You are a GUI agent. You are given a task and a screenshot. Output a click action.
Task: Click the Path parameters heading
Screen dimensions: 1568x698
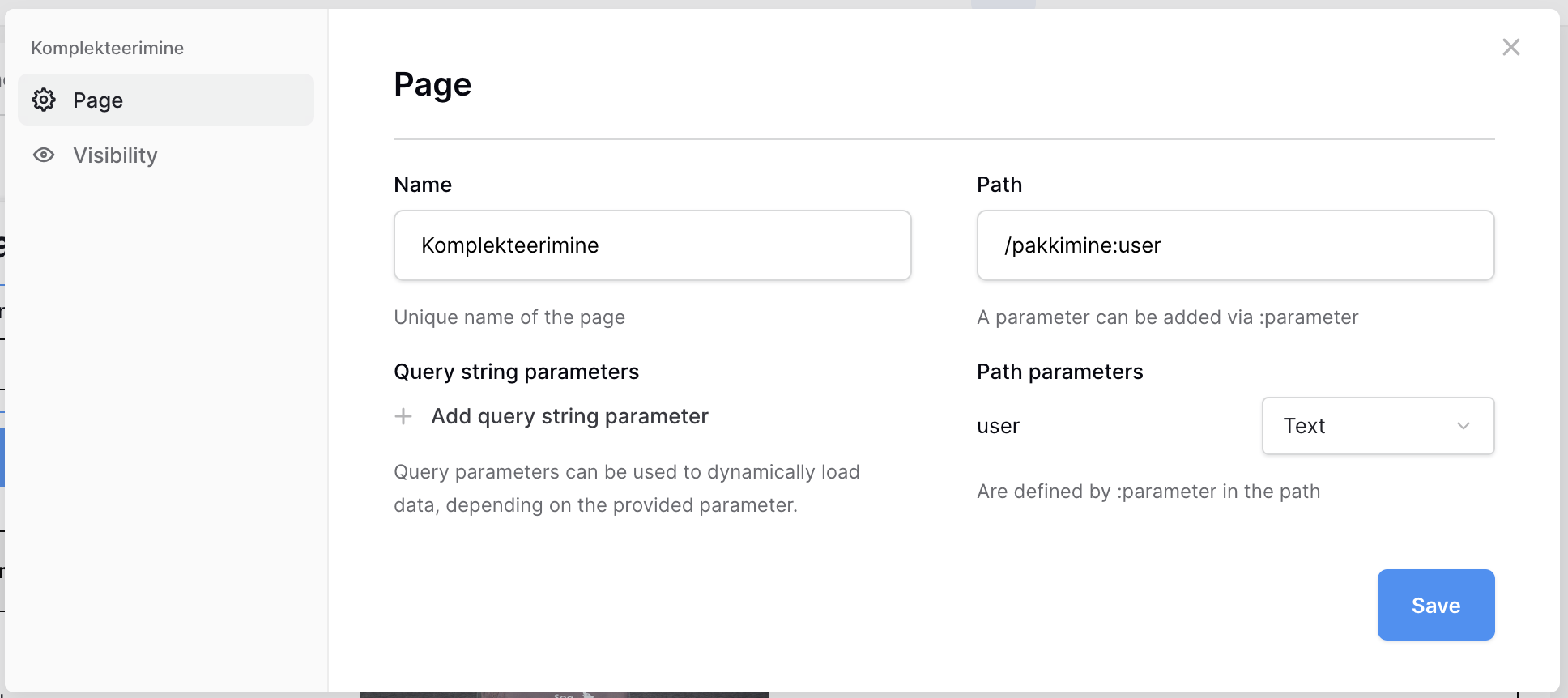(1059, 372)
